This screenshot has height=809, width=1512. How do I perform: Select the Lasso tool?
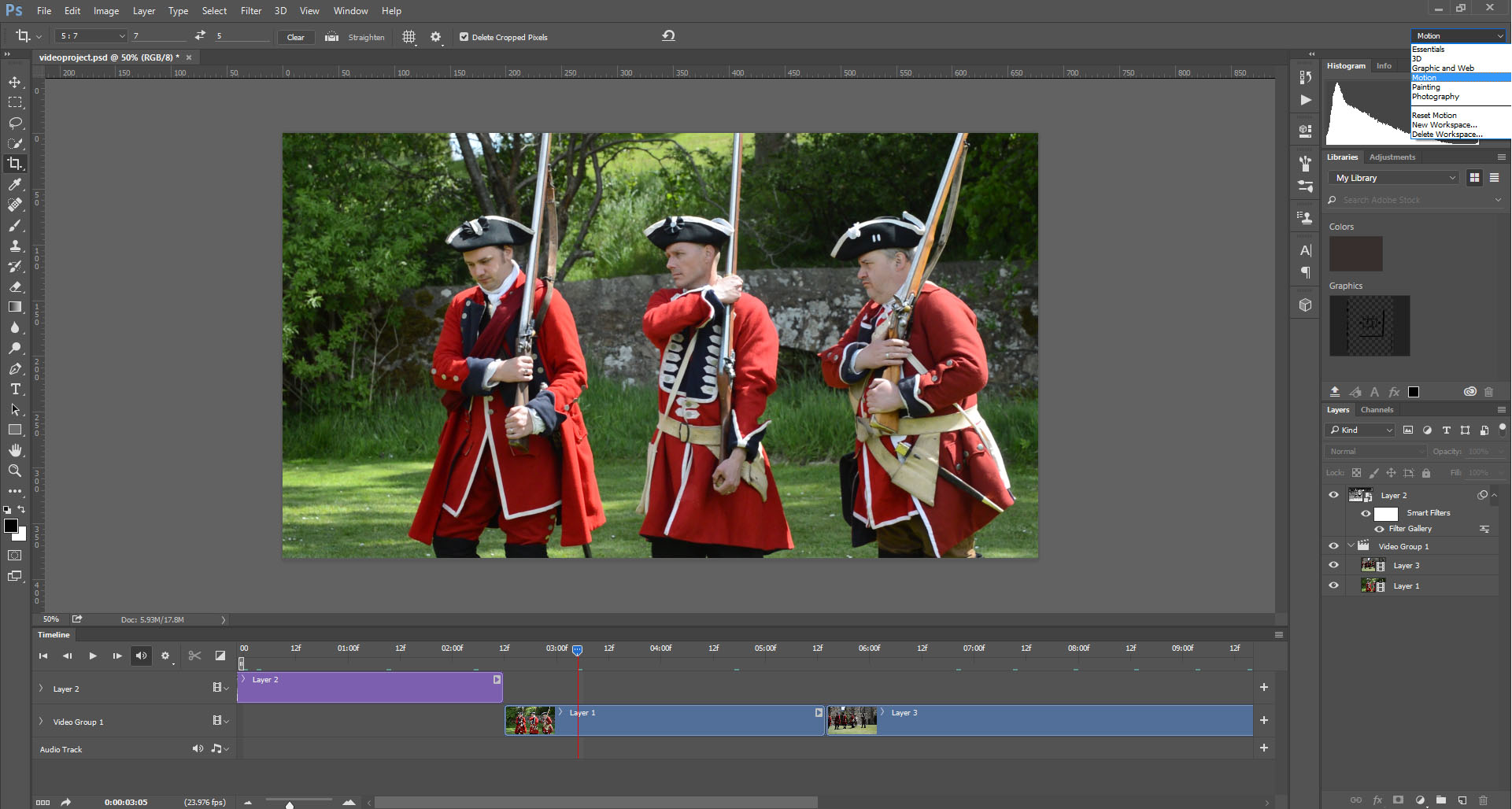point(15,123)
